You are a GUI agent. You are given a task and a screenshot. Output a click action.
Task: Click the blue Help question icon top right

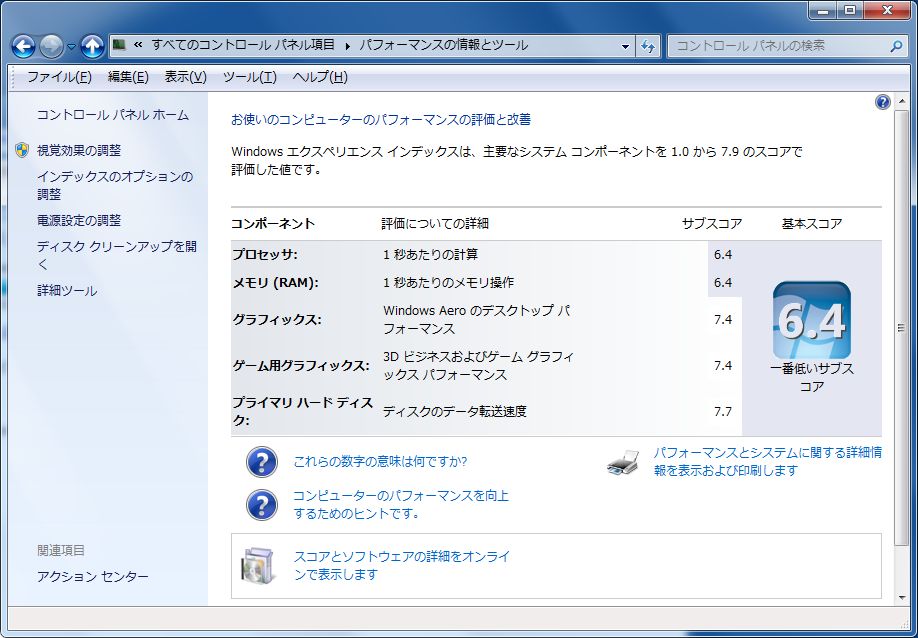(x=882, y=102)
